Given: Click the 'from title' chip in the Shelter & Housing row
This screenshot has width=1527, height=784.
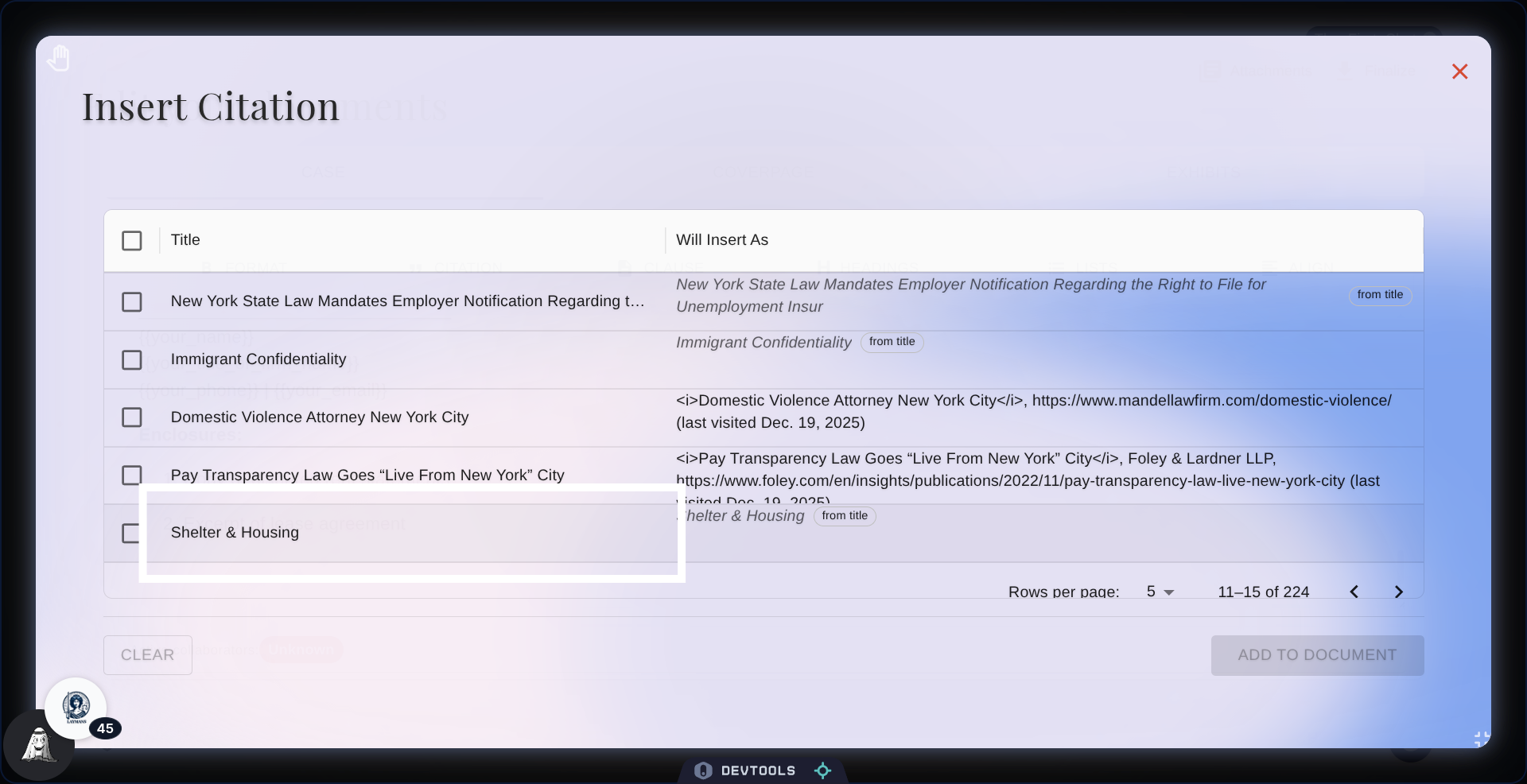Looking at the screenshot, I should [845, 516].
